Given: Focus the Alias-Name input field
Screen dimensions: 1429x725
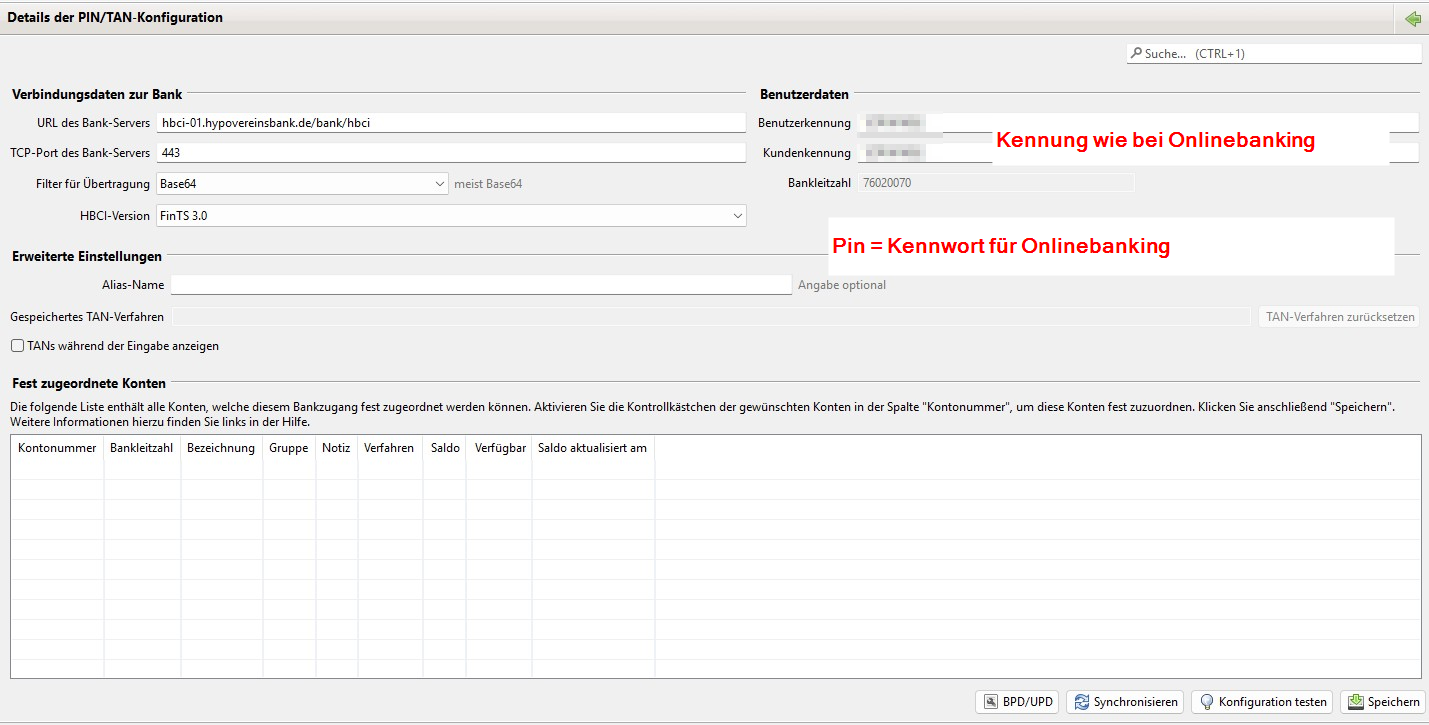Looking at the screenshot, I should (480, 285).
